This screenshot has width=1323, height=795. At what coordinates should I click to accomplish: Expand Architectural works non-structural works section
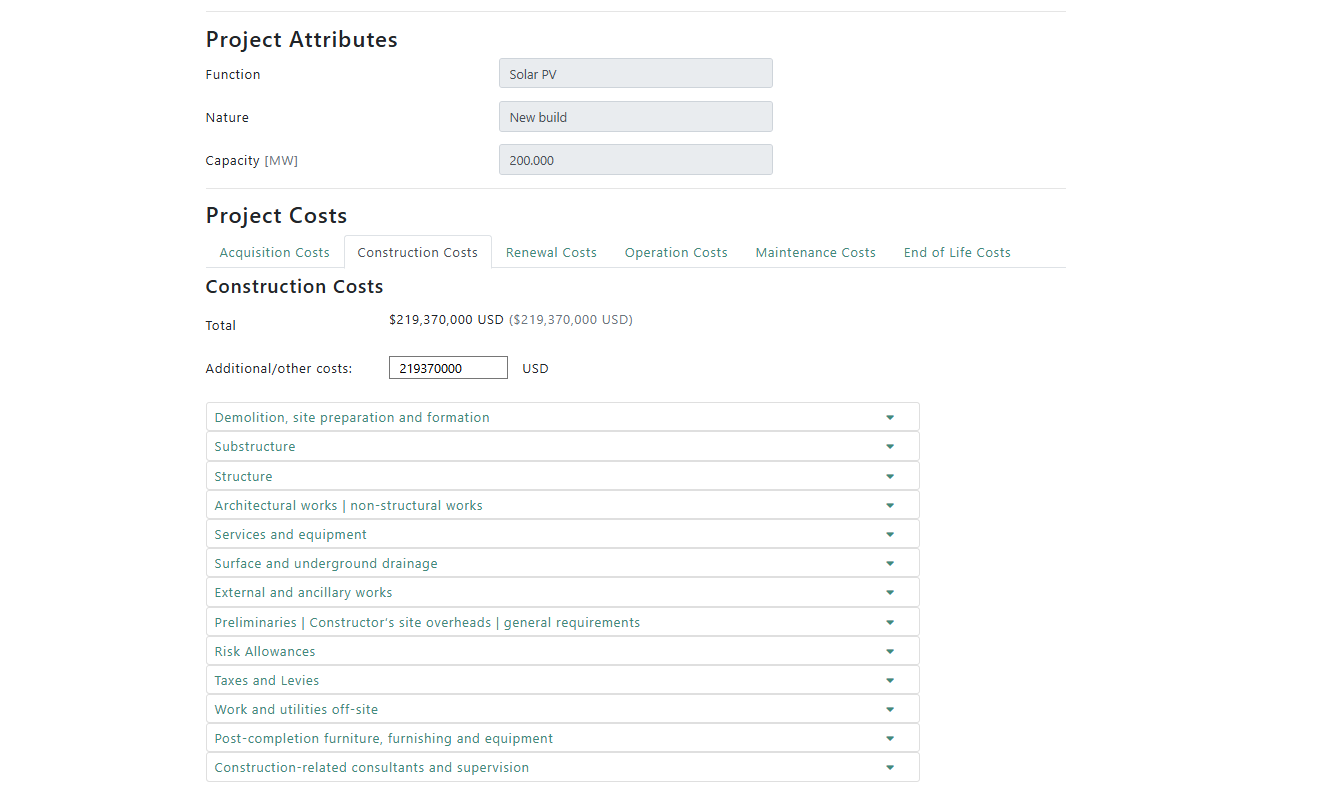(x=348, y=505)
